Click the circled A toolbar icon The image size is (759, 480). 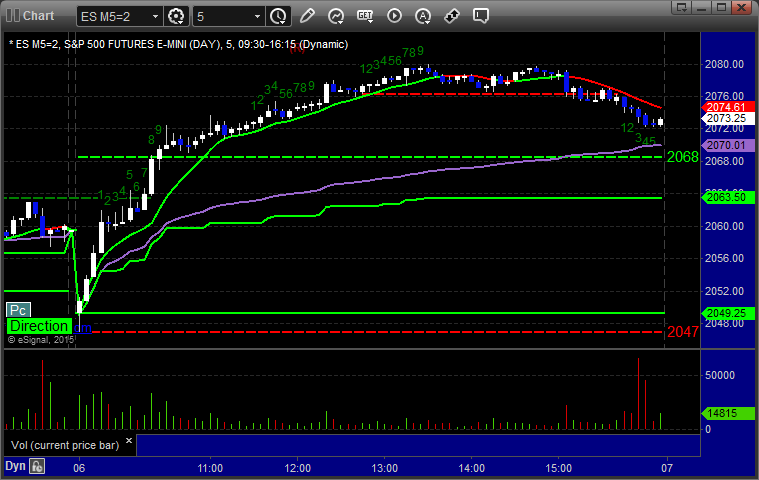click(x=394, y=16)
